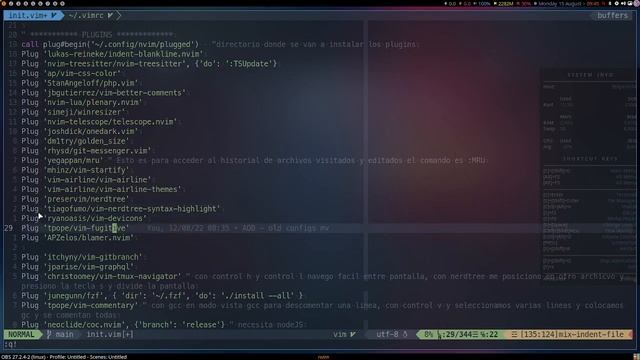Click the 100% indicator in top bar

tap(484, 4)
